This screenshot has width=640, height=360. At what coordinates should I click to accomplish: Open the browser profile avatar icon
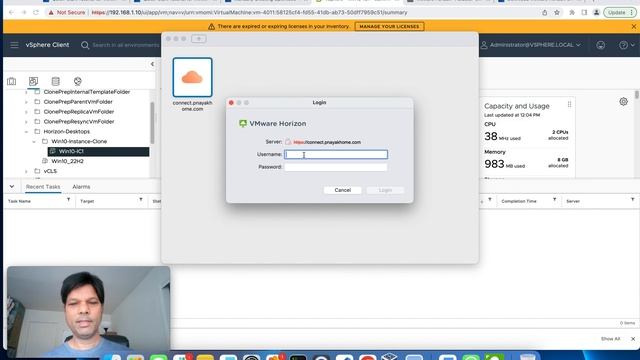pos(596,13)
